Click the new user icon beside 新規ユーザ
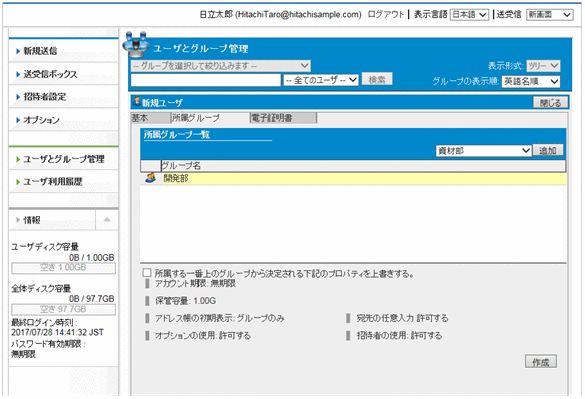This screenshot has width=585, height=399. point(137,101)
